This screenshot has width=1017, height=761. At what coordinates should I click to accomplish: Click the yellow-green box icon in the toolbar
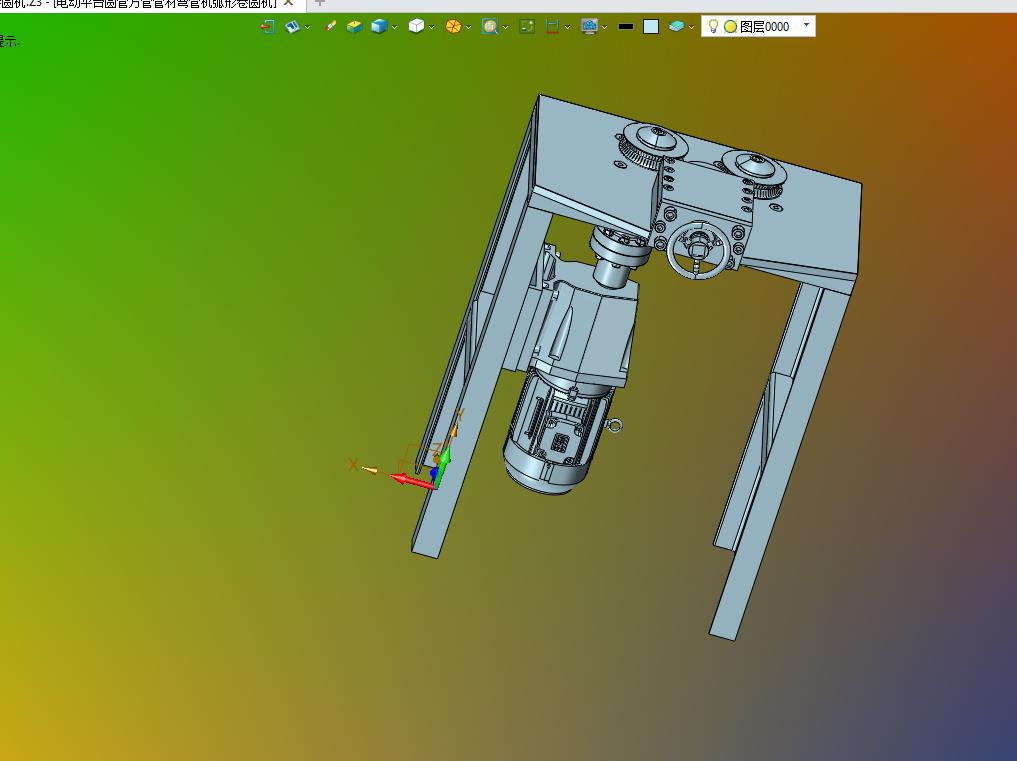click(354, 27)
